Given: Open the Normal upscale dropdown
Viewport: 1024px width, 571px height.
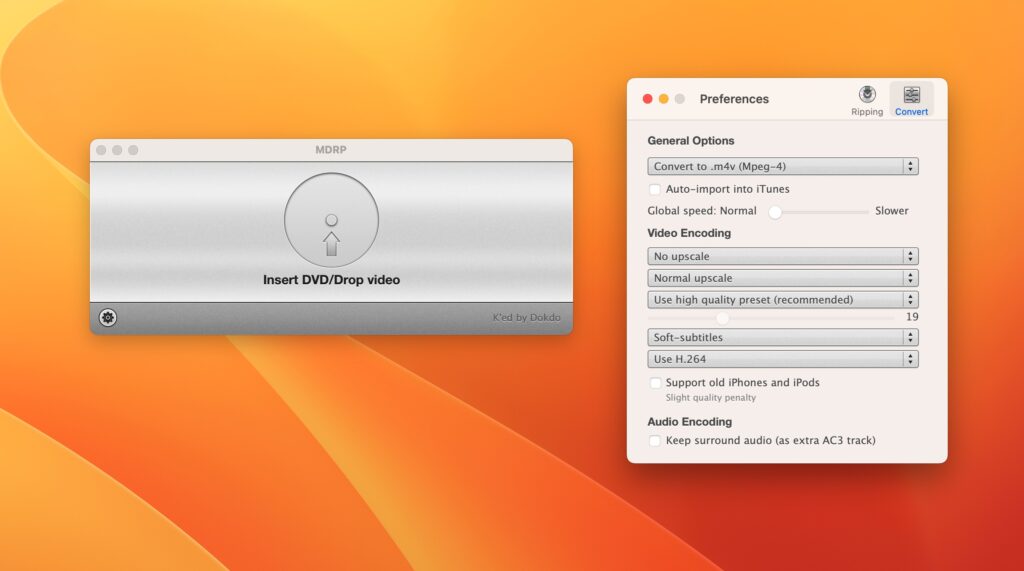Looking at the screenshot, I should click(783, 278).
